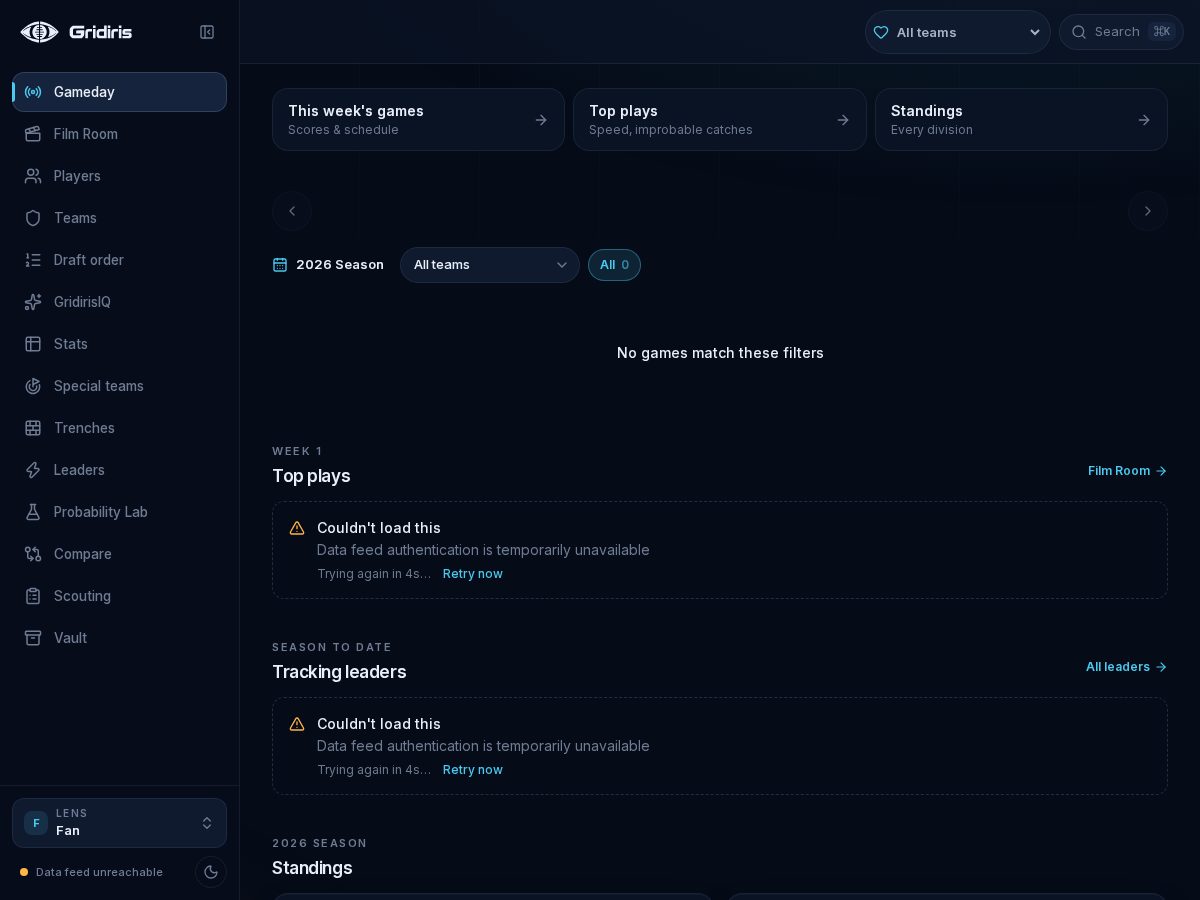Image resolution: width=1200 pixels, height=900 pixels.
Task: Click the Vault archive box icon
Action: [x=33, y=638]
